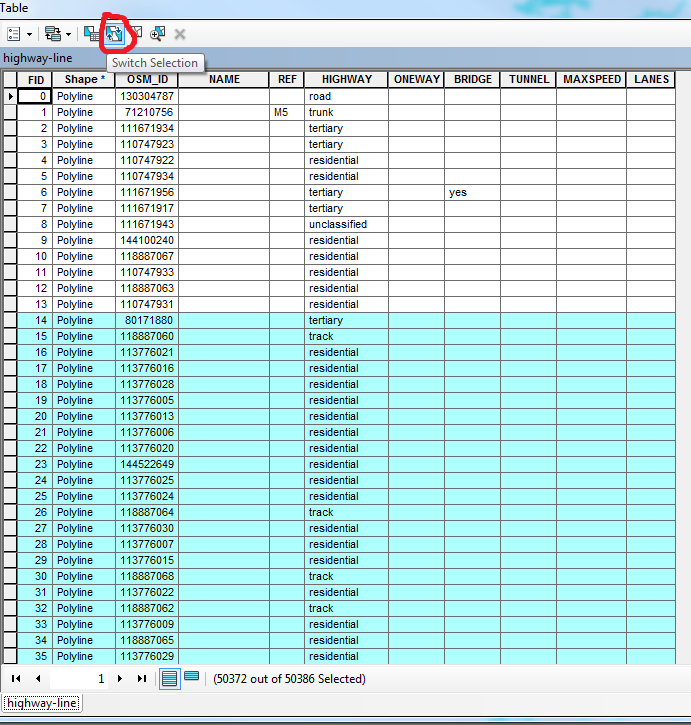This screenshot has width=691, height=725.
Task: Click the Switch Selection icon
Action: (114, 34)
